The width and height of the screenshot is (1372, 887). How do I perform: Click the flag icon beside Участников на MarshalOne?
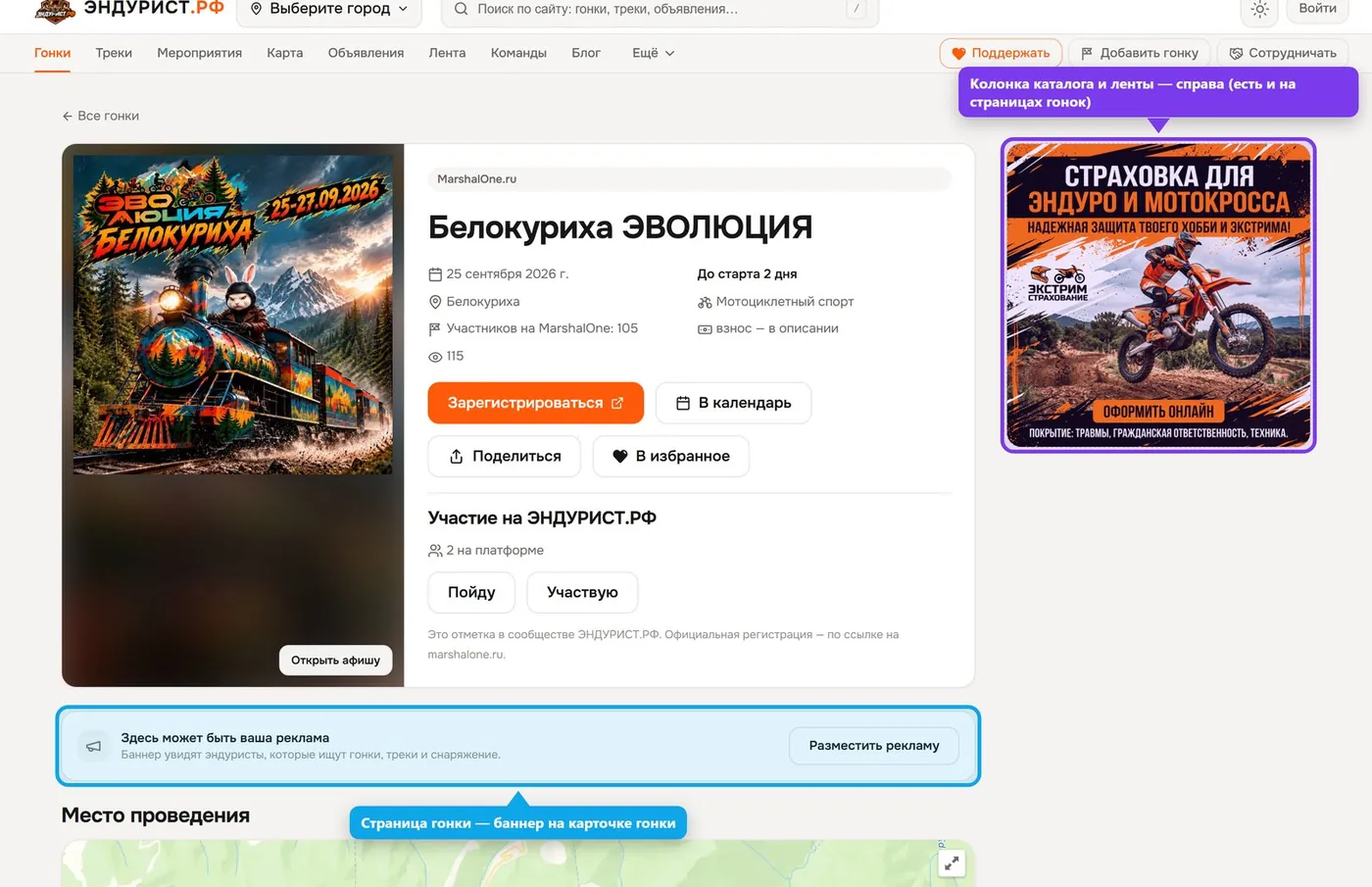435,329
